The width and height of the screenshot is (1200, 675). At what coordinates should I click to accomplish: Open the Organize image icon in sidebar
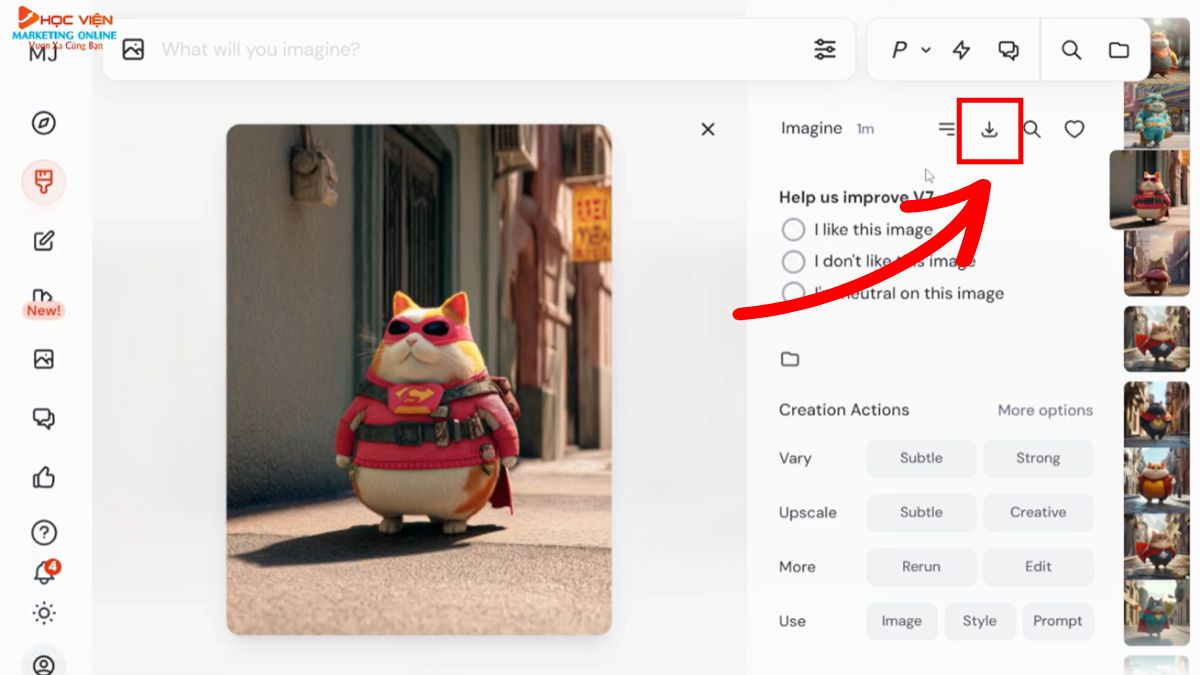click(44, 359)
